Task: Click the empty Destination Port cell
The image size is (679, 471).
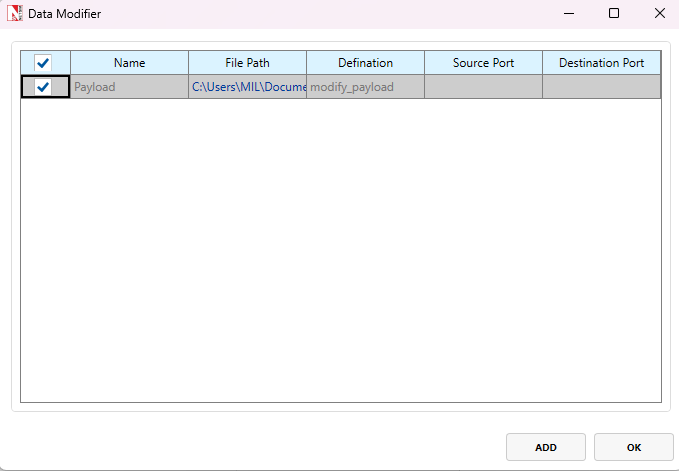Action: click(x=601, y=87)
